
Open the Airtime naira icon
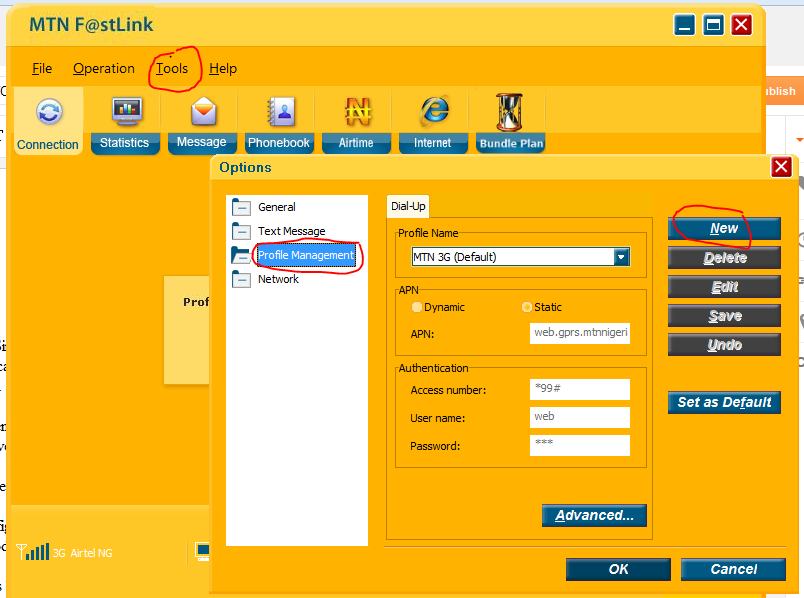(x=357, y=111)
